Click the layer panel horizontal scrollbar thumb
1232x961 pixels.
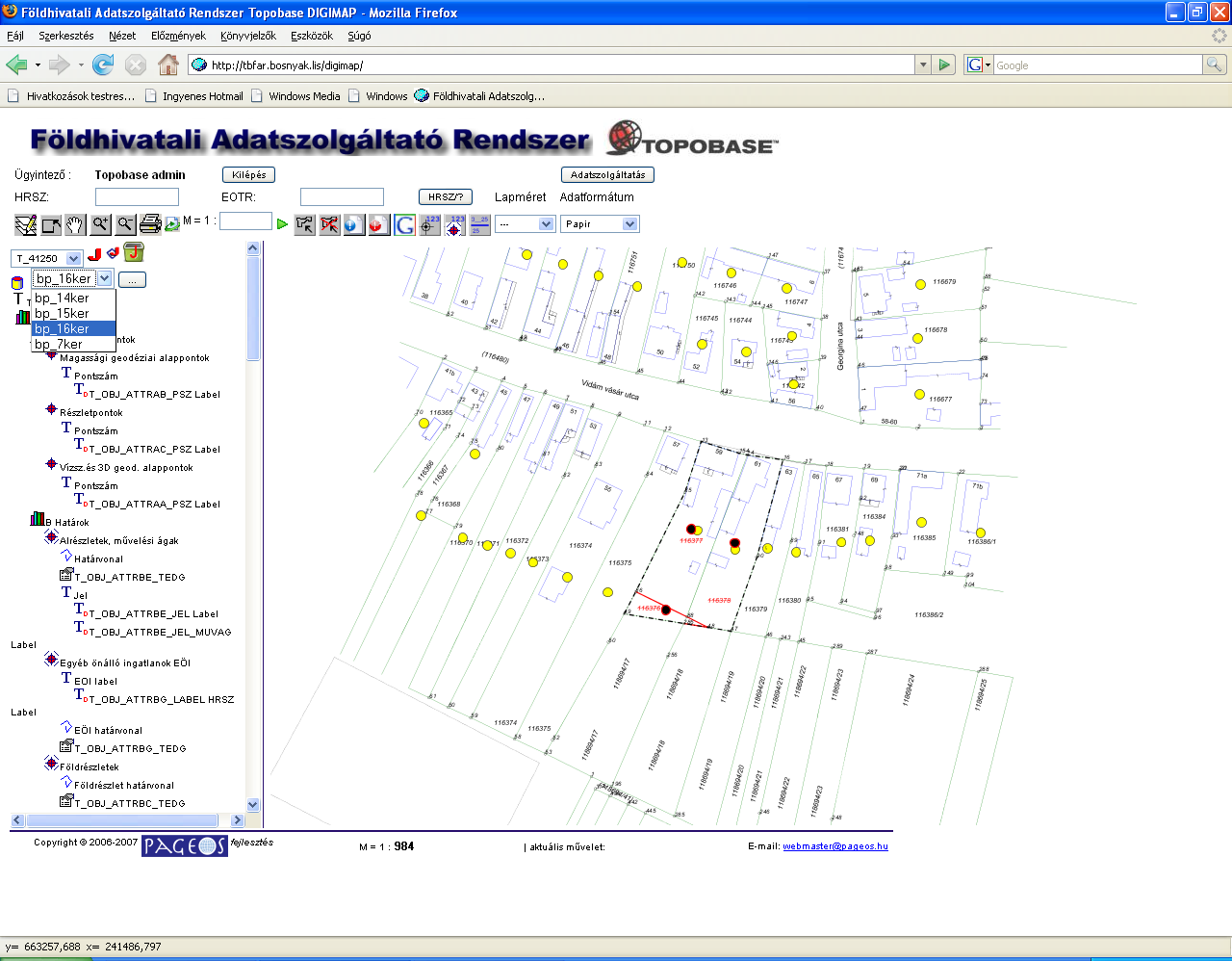[x=122, y=820]
